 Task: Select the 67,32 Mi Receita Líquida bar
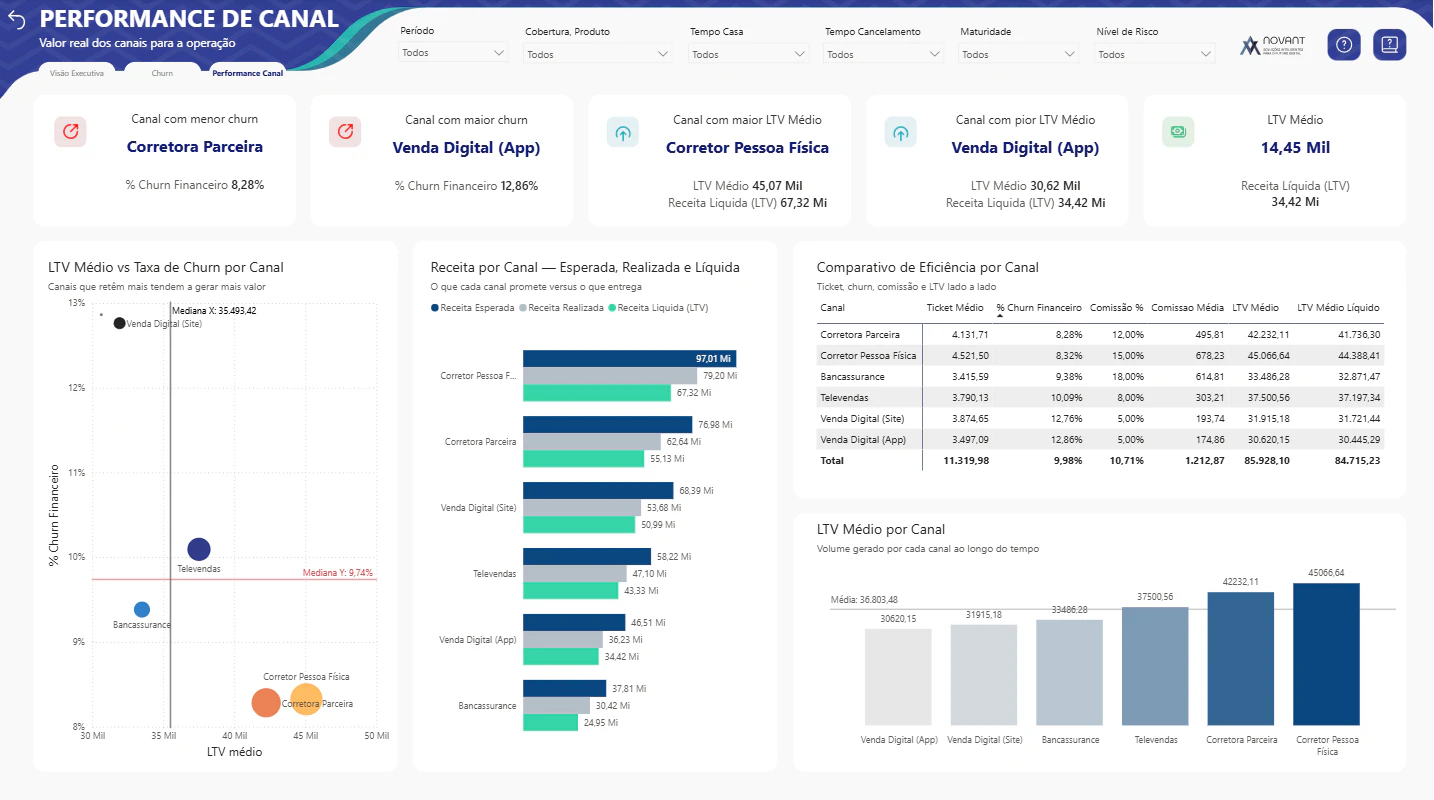(x=597, y=393)
